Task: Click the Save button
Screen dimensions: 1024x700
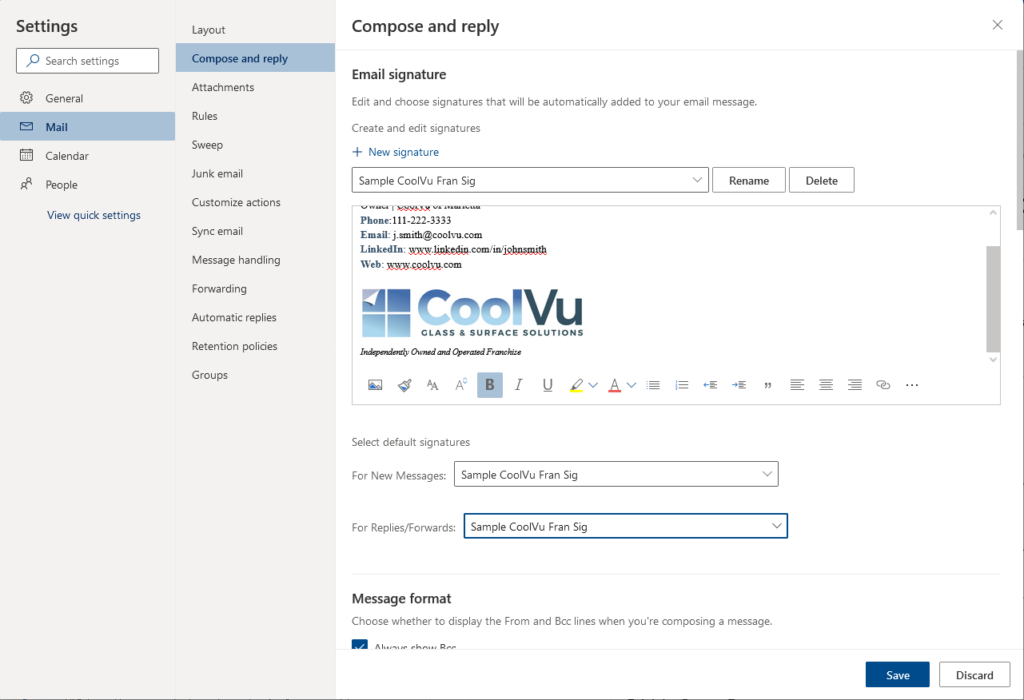Action: click(897, 675)
